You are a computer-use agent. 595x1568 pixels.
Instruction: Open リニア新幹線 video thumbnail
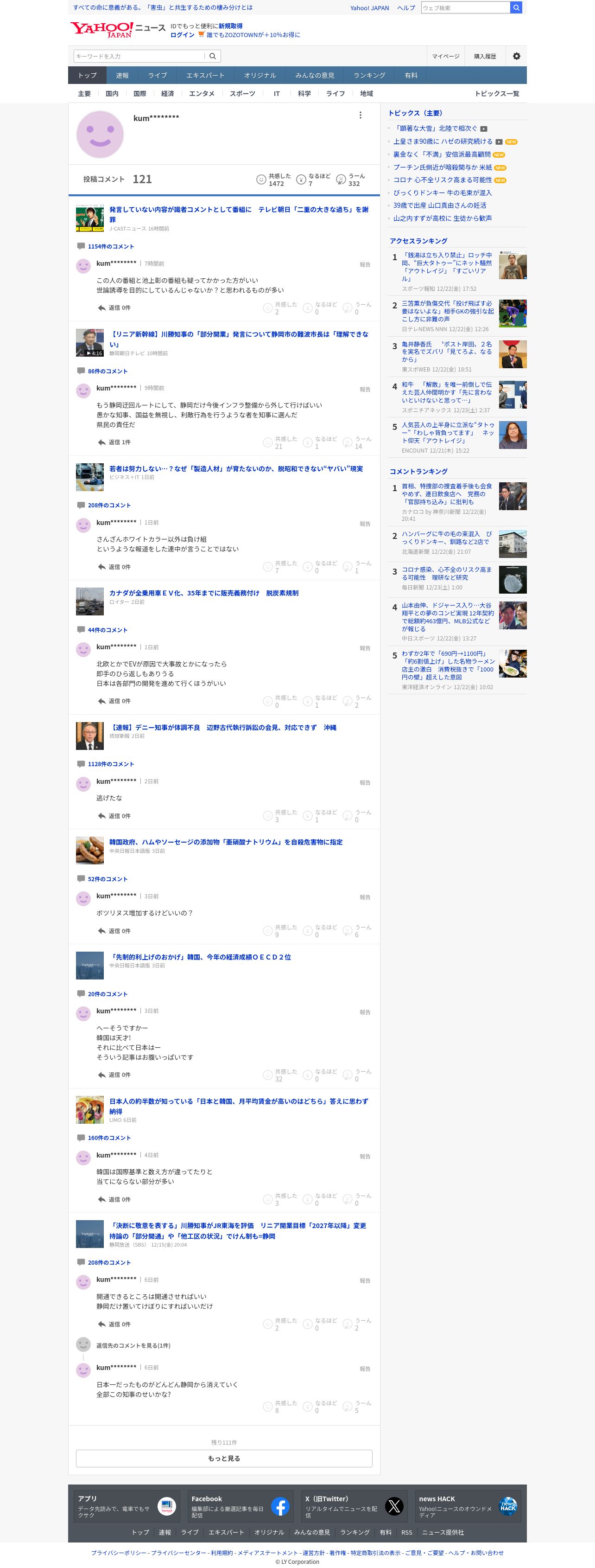coord(89,343)
